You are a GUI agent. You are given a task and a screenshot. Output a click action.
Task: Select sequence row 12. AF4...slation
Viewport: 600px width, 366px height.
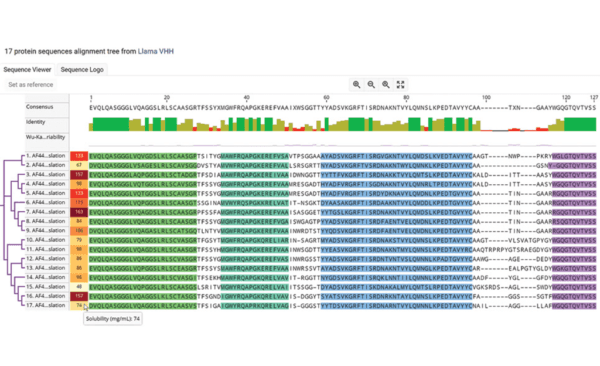click(x=45, y=259)
